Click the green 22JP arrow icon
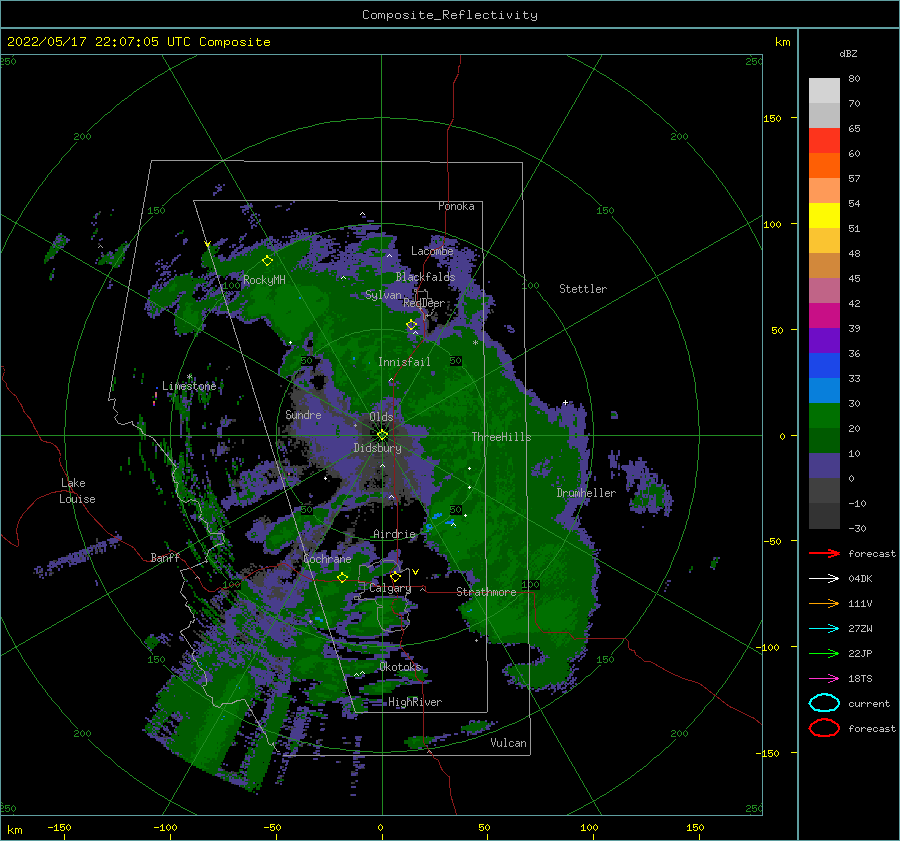This screenshot has width=900, height=841. coord(824,653)
